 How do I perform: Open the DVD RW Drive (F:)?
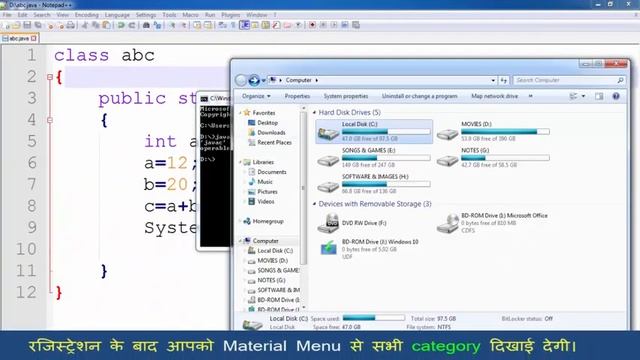(353, 223)
